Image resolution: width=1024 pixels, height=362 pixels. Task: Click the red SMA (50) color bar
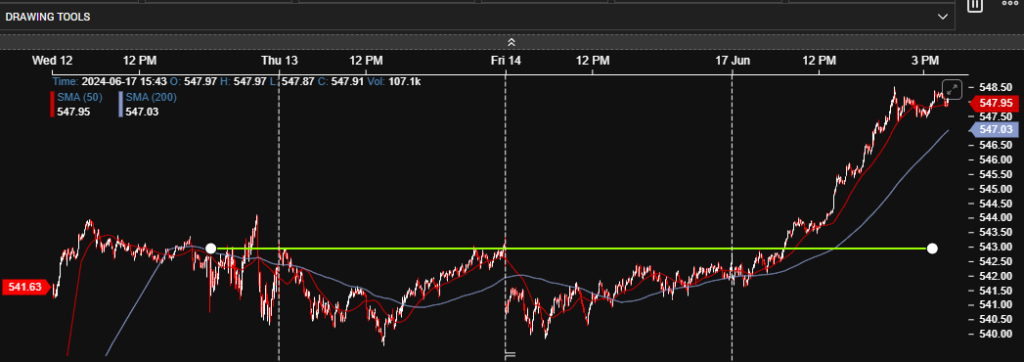(x=52, y=105)
